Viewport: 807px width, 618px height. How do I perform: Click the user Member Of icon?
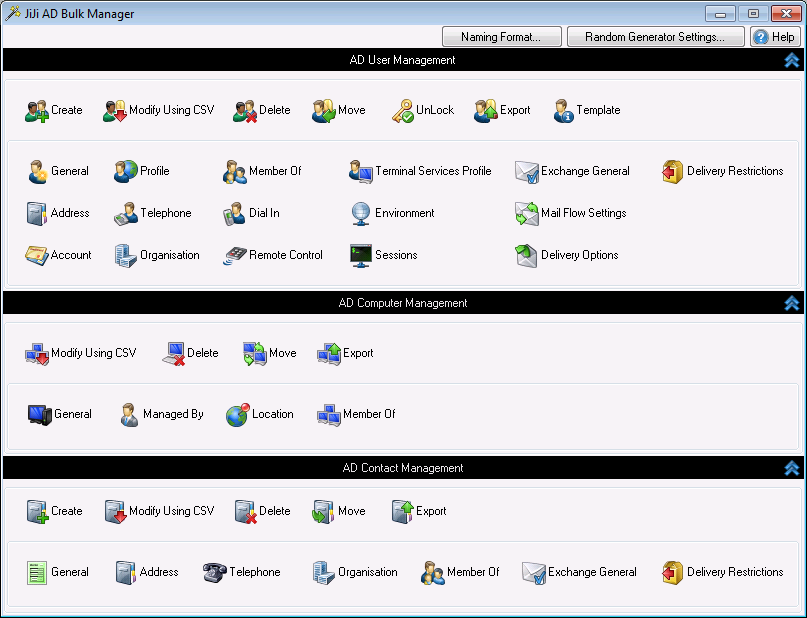click(235, 171)
